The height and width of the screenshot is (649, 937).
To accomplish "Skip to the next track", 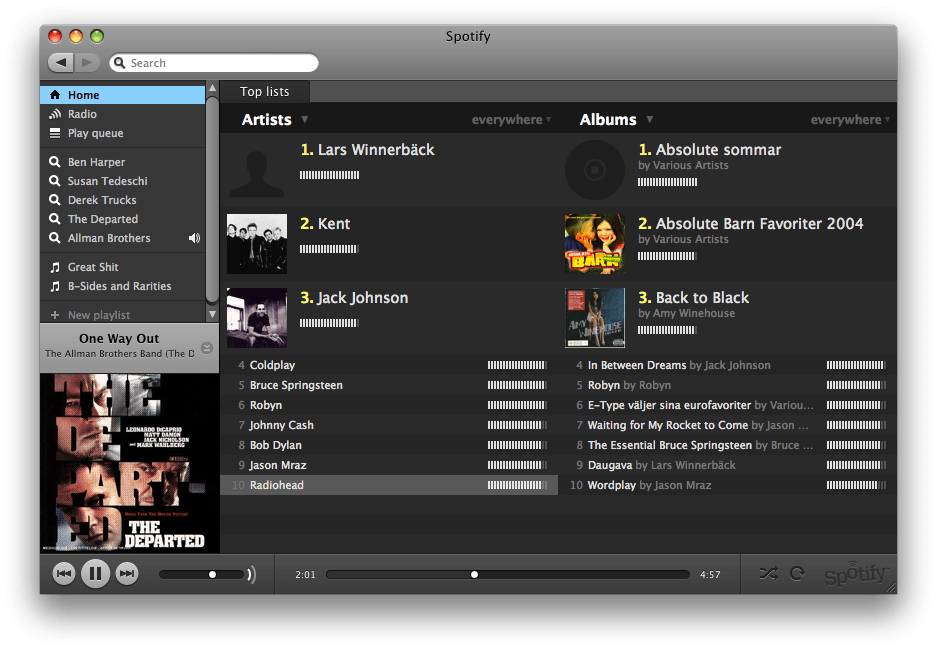I will click(127, 574).
